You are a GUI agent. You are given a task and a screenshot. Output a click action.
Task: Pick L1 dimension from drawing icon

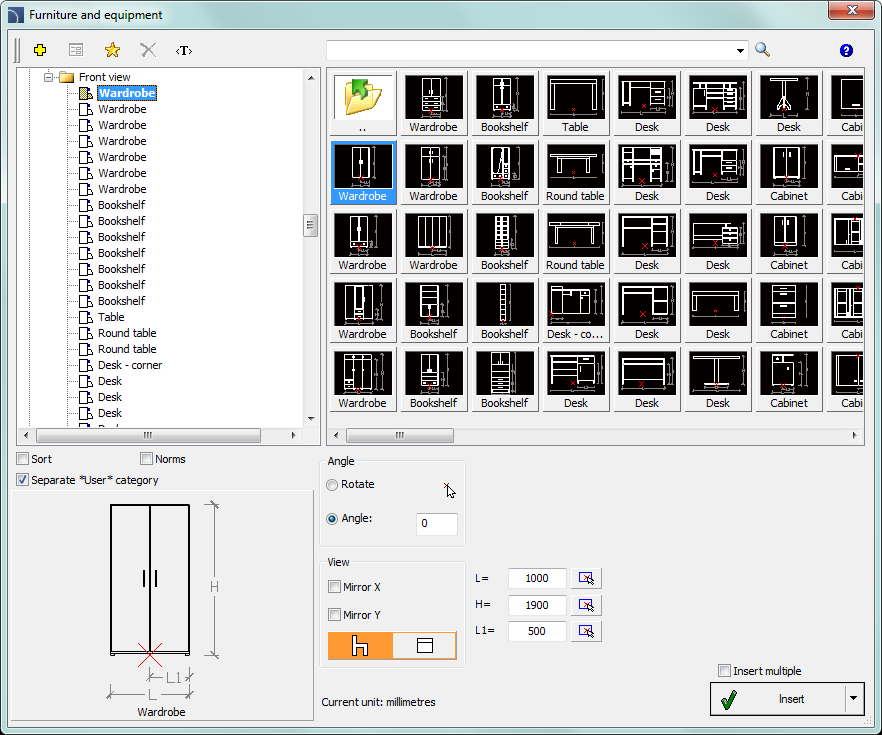pyautogui.click(x=586, y=631)
